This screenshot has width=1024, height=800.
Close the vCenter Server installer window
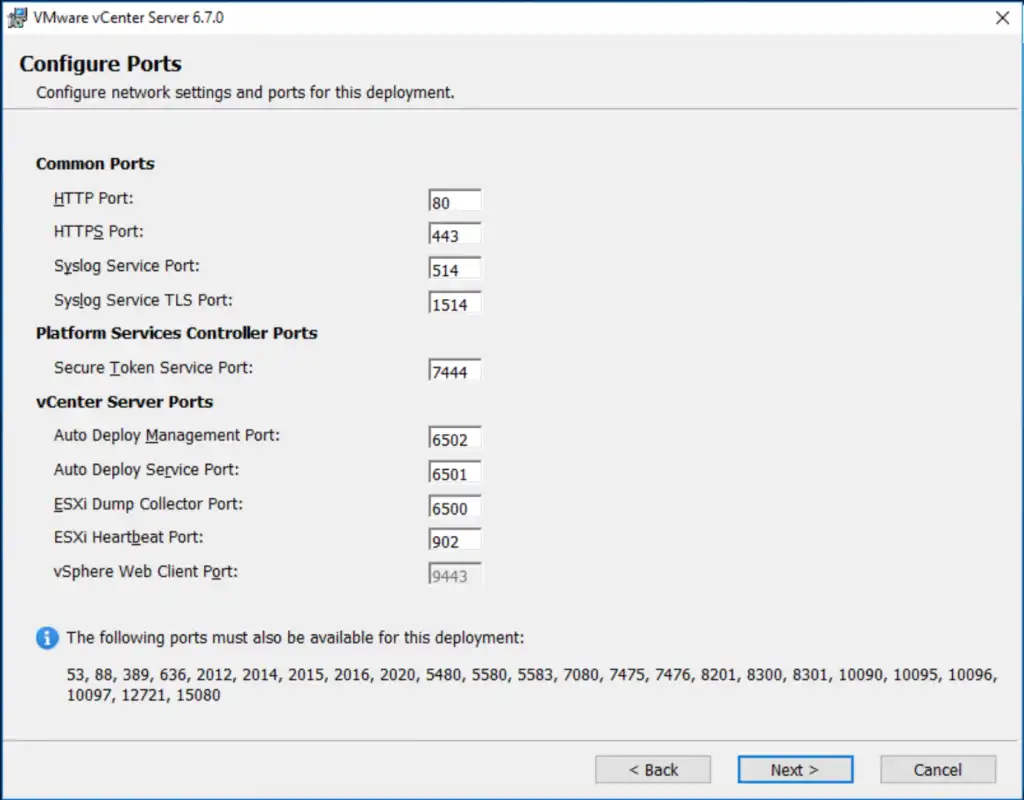pyautogui.click(x=1002, y=18)
